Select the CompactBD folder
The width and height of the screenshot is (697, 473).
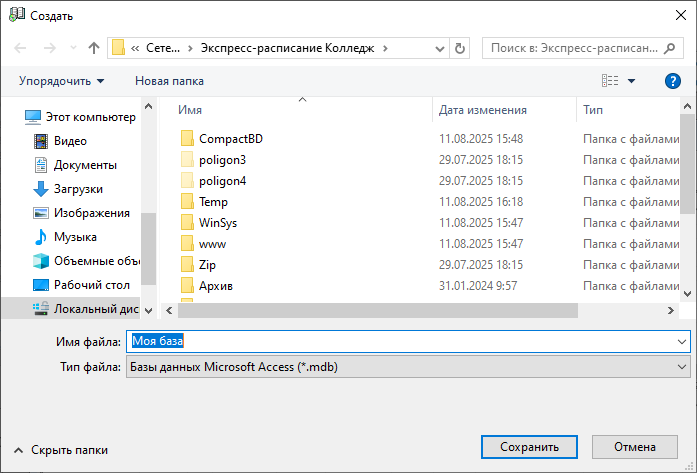pyautogui.click(x=230, y=138)
